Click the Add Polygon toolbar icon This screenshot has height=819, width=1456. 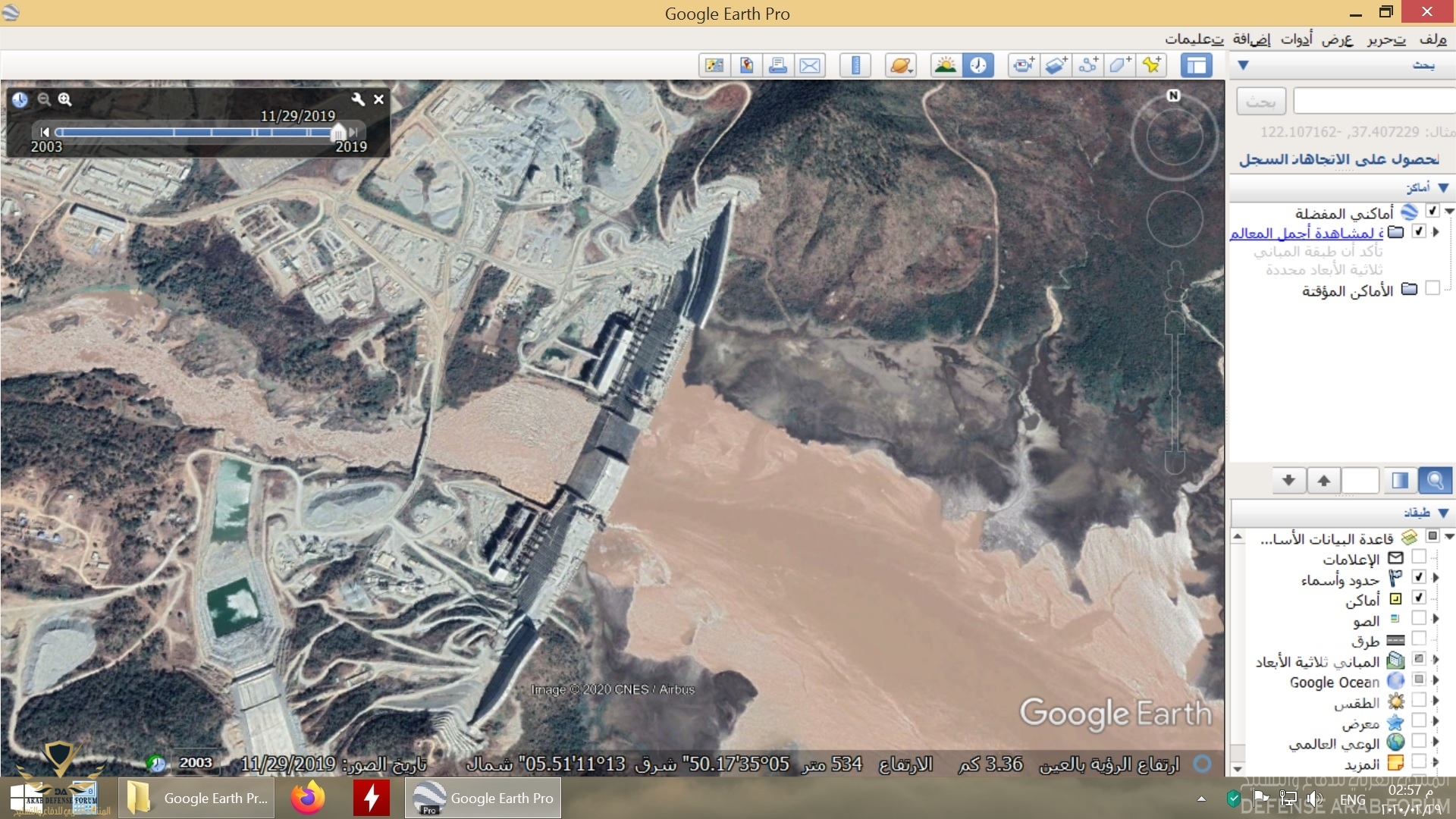pyautogui.click(x=1120, y=65)
